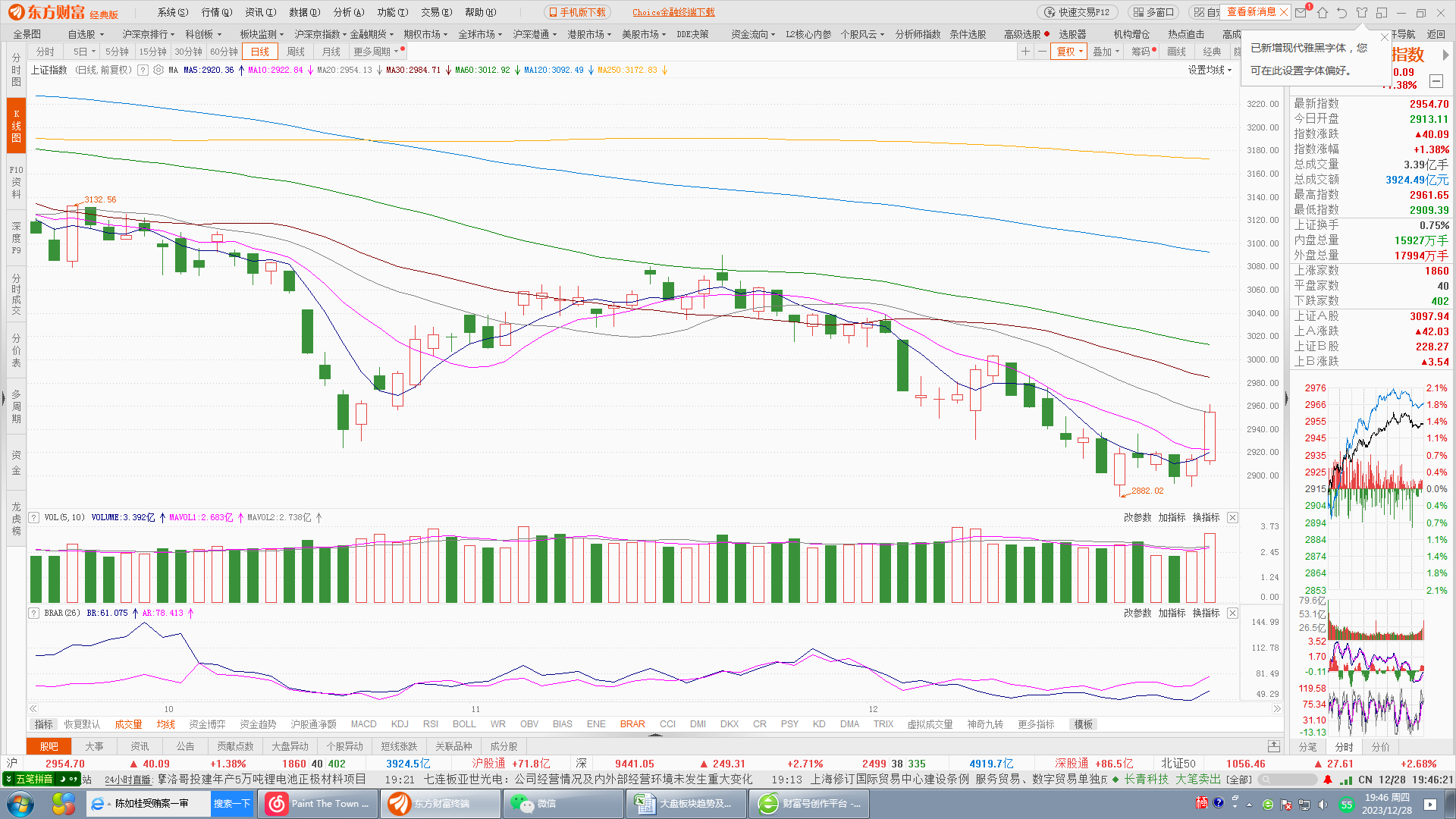Viewport: 1456px width, 819px height.
Task: Open the mail inbox envelope icon
Action: point(1301,12)
